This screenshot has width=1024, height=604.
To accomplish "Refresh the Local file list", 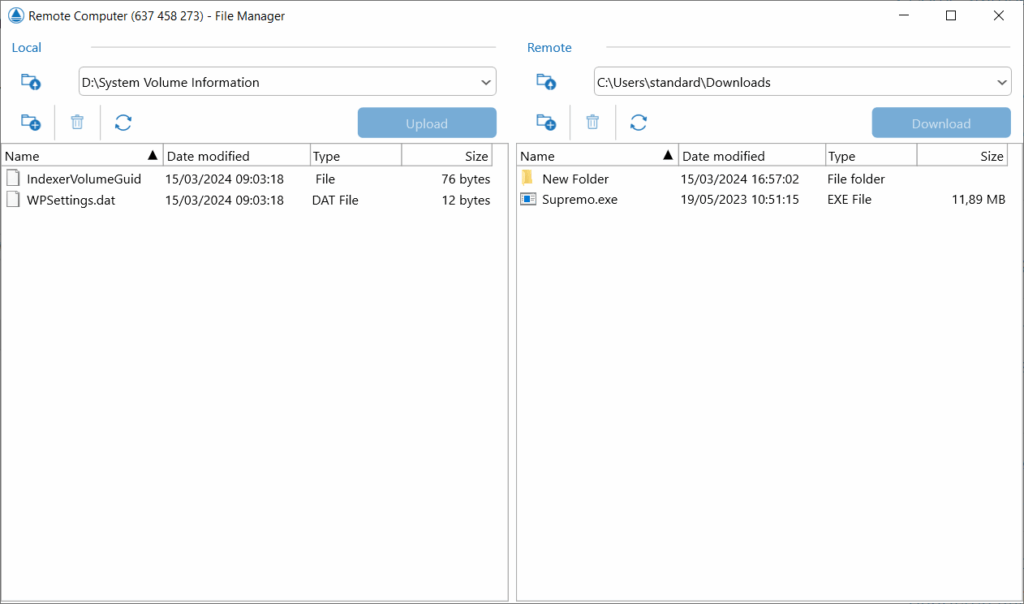I will pos(123,123).
